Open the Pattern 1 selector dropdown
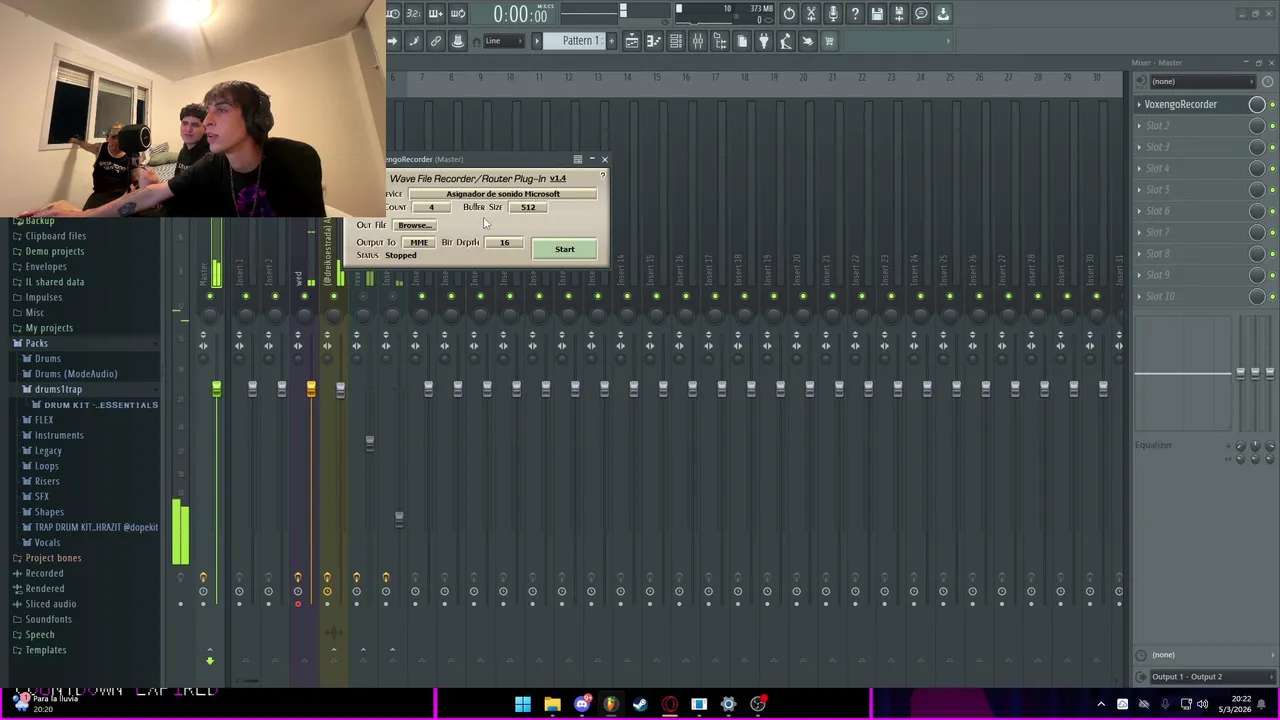Image resolution: width=1280 pixels, height=720 pixels. (x=581, y=41)
